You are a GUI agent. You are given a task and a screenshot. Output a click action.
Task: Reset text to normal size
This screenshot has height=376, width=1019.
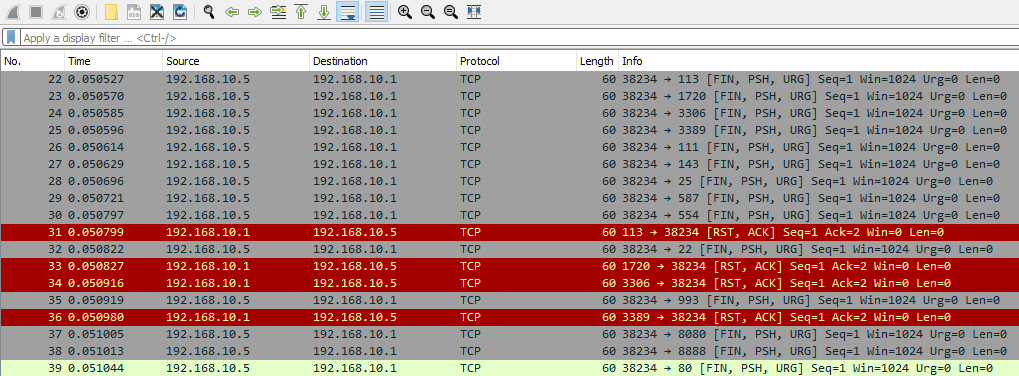(x=450, y=12)
